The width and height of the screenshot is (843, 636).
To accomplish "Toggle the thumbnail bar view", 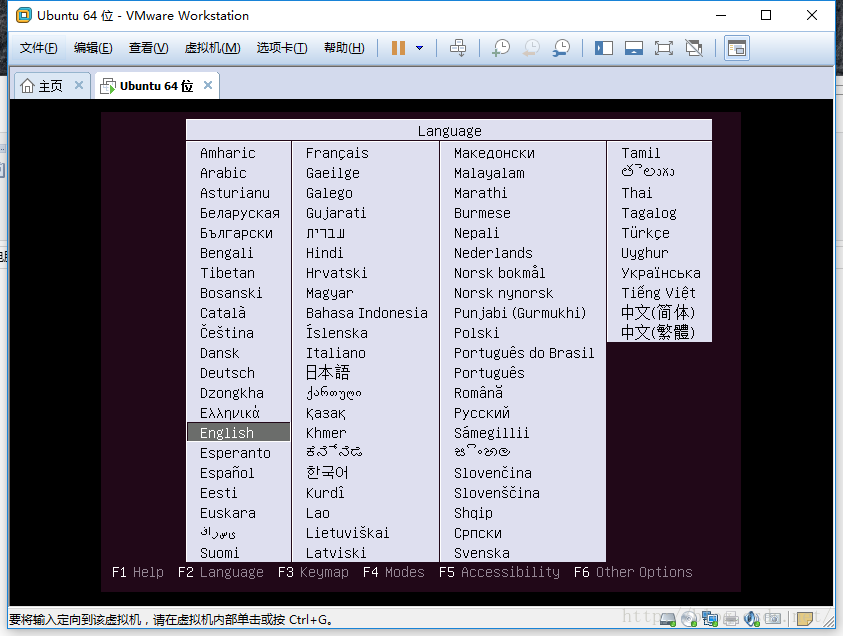I will tap(634, 48).
